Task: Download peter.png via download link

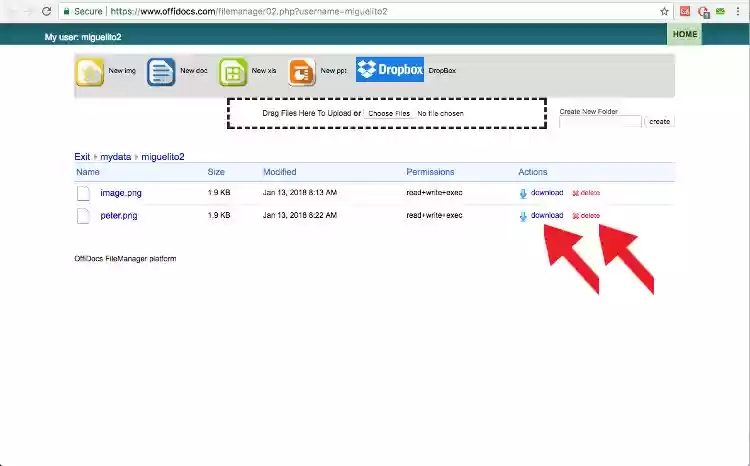Action: 547,215
